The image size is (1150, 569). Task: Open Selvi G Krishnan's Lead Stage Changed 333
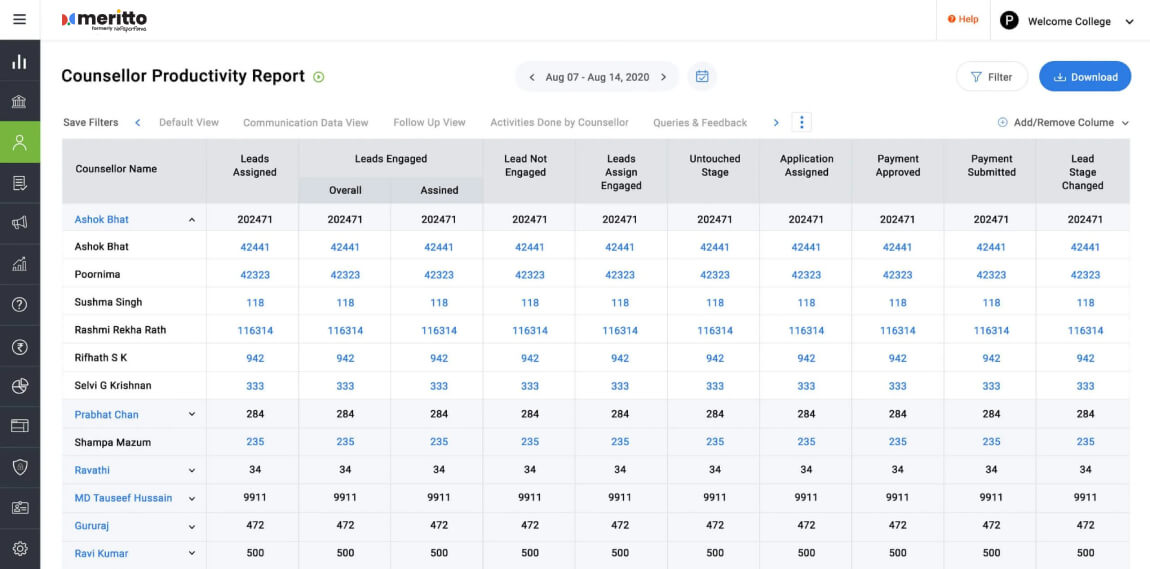[1085, 386]
